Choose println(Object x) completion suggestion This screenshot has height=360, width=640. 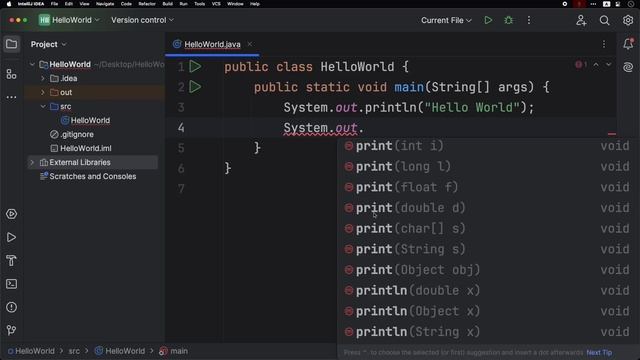click(488, 311)
